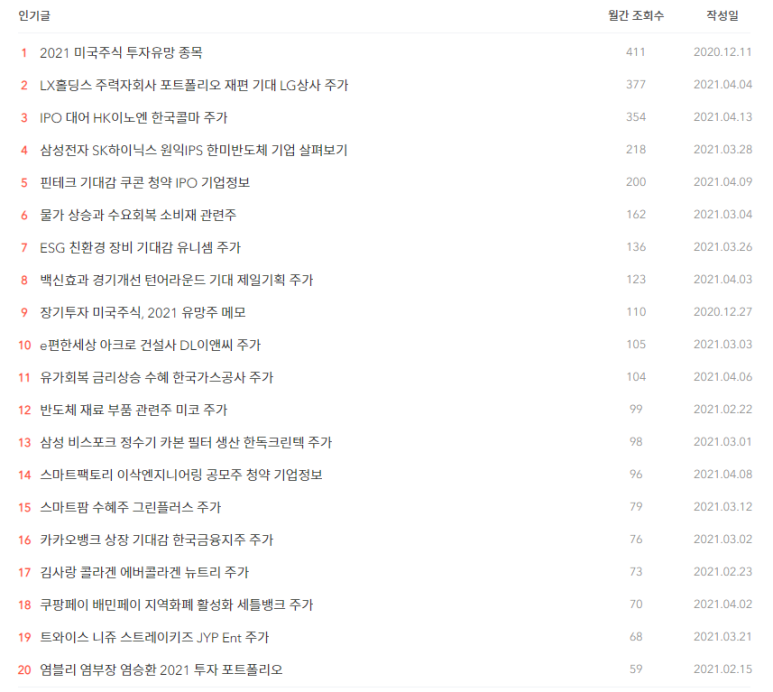Click monthly view count 99
Viewport: 773px width, 692px height.
(x=636, y=410)
